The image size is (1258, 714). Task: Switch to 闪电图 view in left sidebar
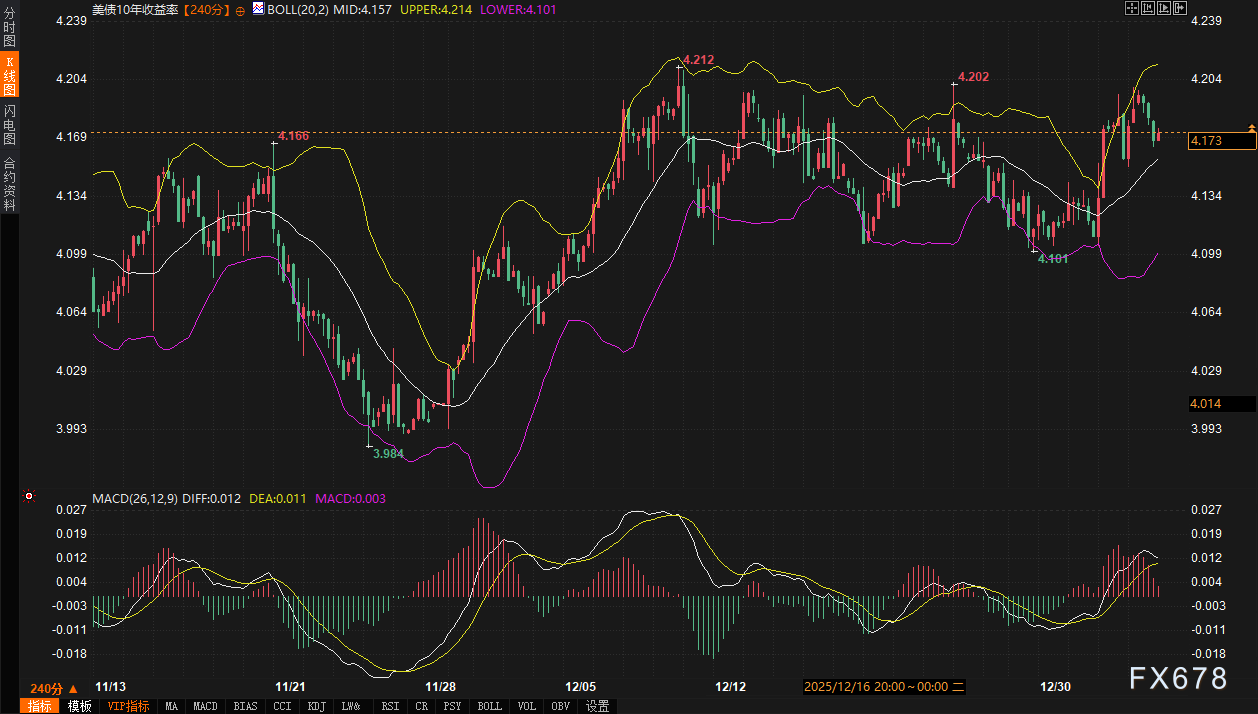[x=9, y=125]
